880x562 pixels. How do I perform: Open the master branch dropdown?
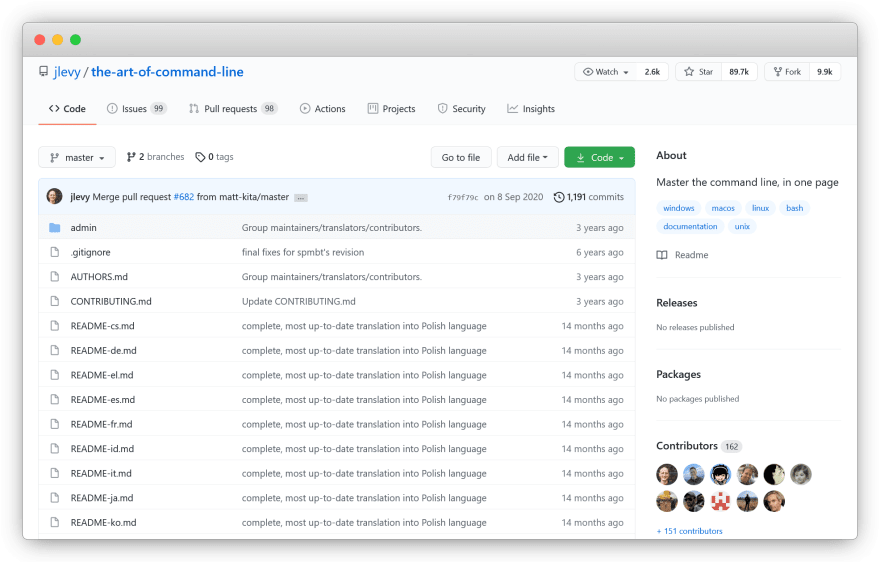pyautogui.click(x=77, y=157)
